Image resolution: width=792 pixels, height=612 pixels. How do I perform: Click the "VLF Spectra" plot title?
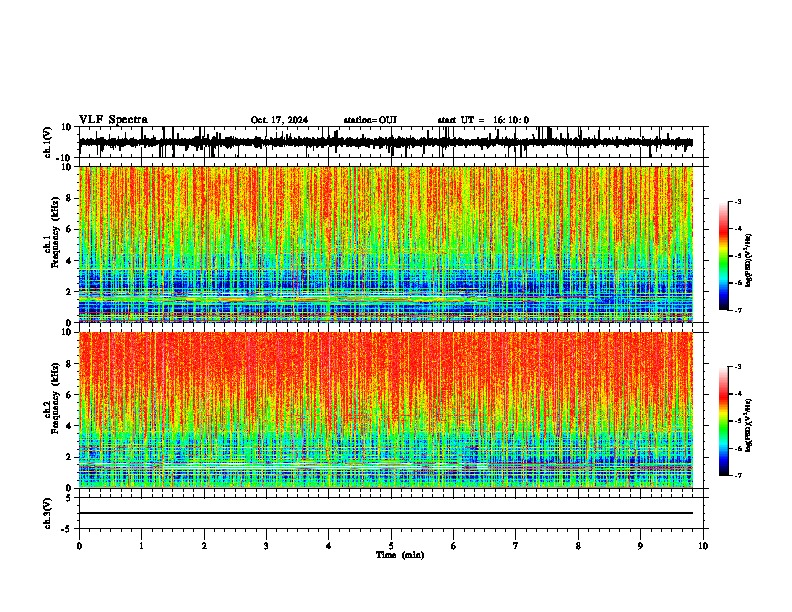[x=113, y=120]
